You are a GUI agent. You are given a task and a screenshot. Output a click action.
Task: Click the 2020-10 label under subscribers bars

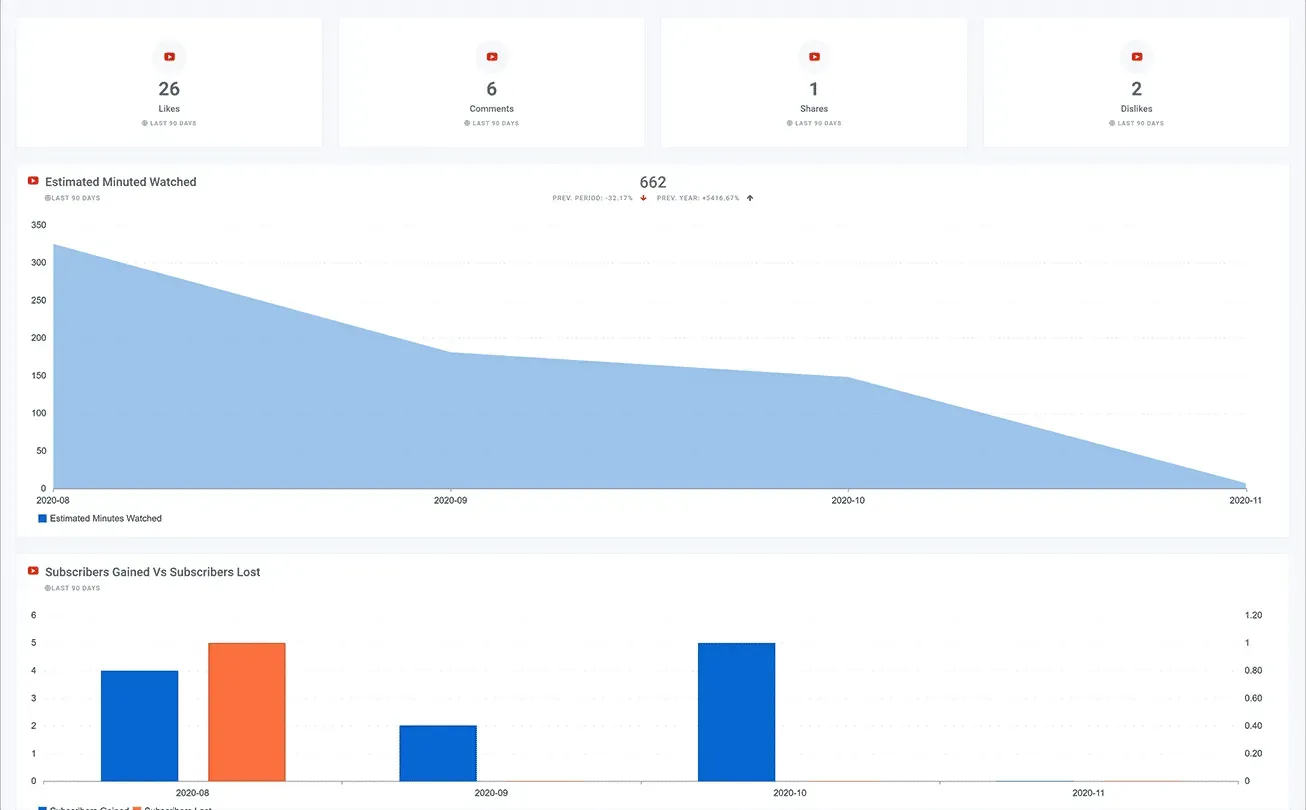coord(790,792)
